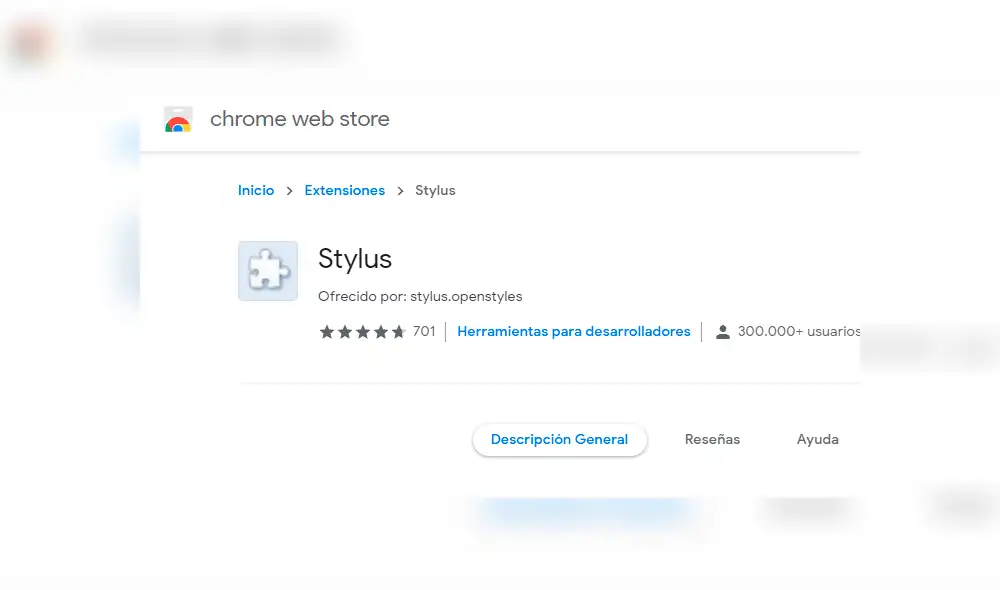
Task: Click the user-count person icon
Action: [x=723, y=331]
